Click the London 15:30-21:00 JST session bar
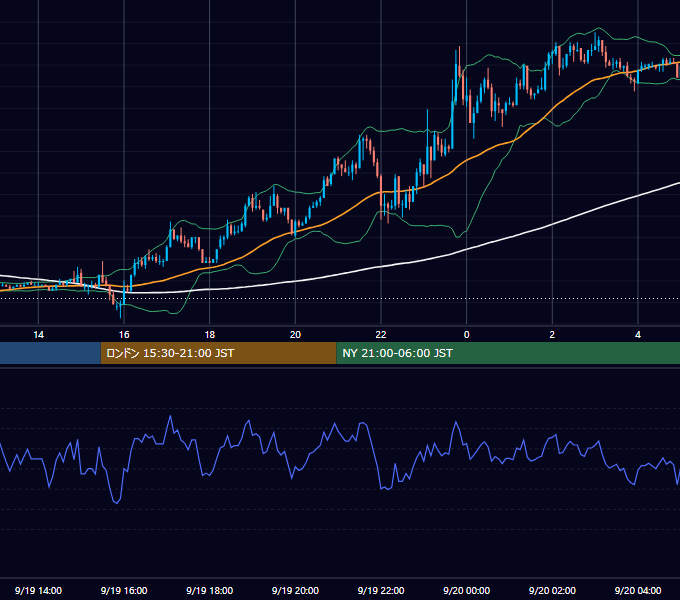 click(x=218, y=353)
